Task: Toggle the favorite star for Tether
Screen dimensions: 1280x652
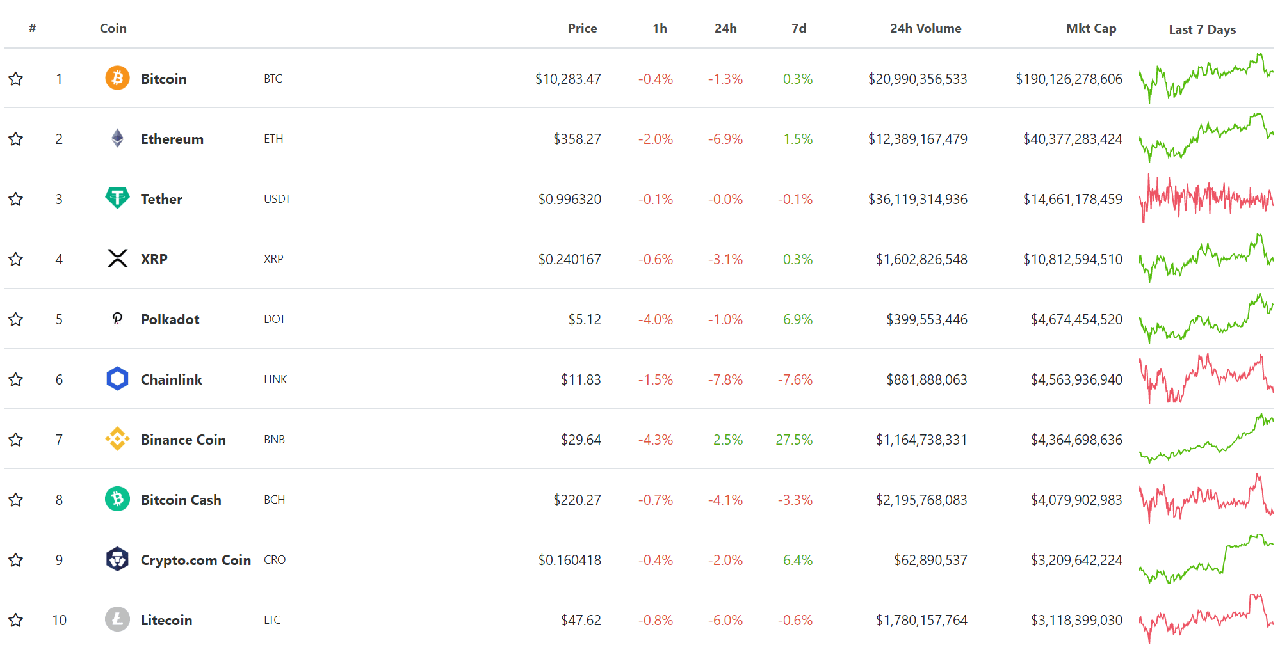Action: pos(15,198)
